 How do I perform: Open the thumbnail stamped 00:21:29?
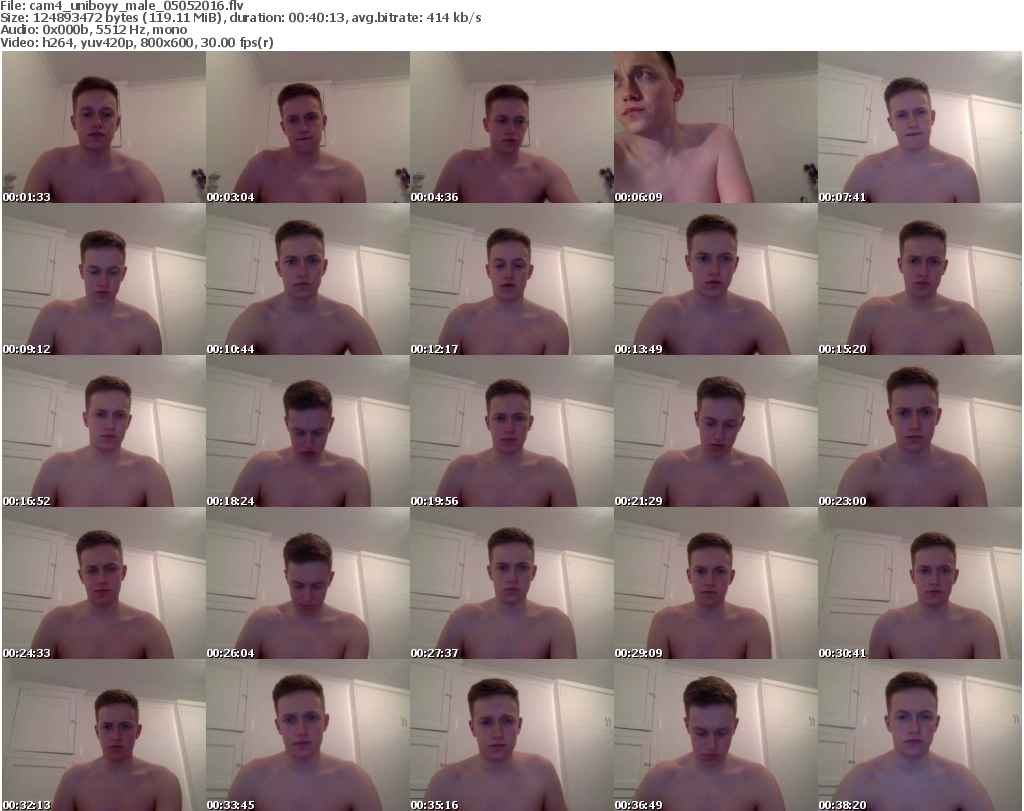(x=716, y=432)
